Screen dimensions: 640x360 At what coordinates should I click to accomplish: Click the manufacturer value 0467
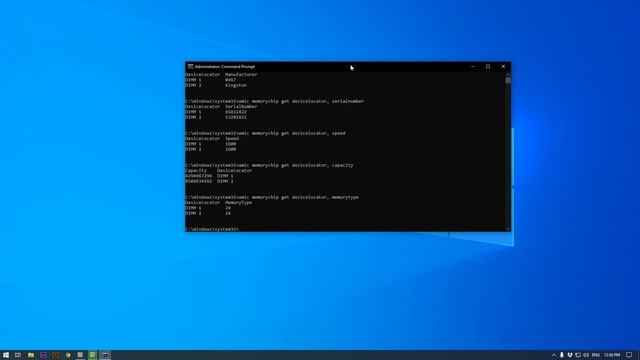point(230,80)
